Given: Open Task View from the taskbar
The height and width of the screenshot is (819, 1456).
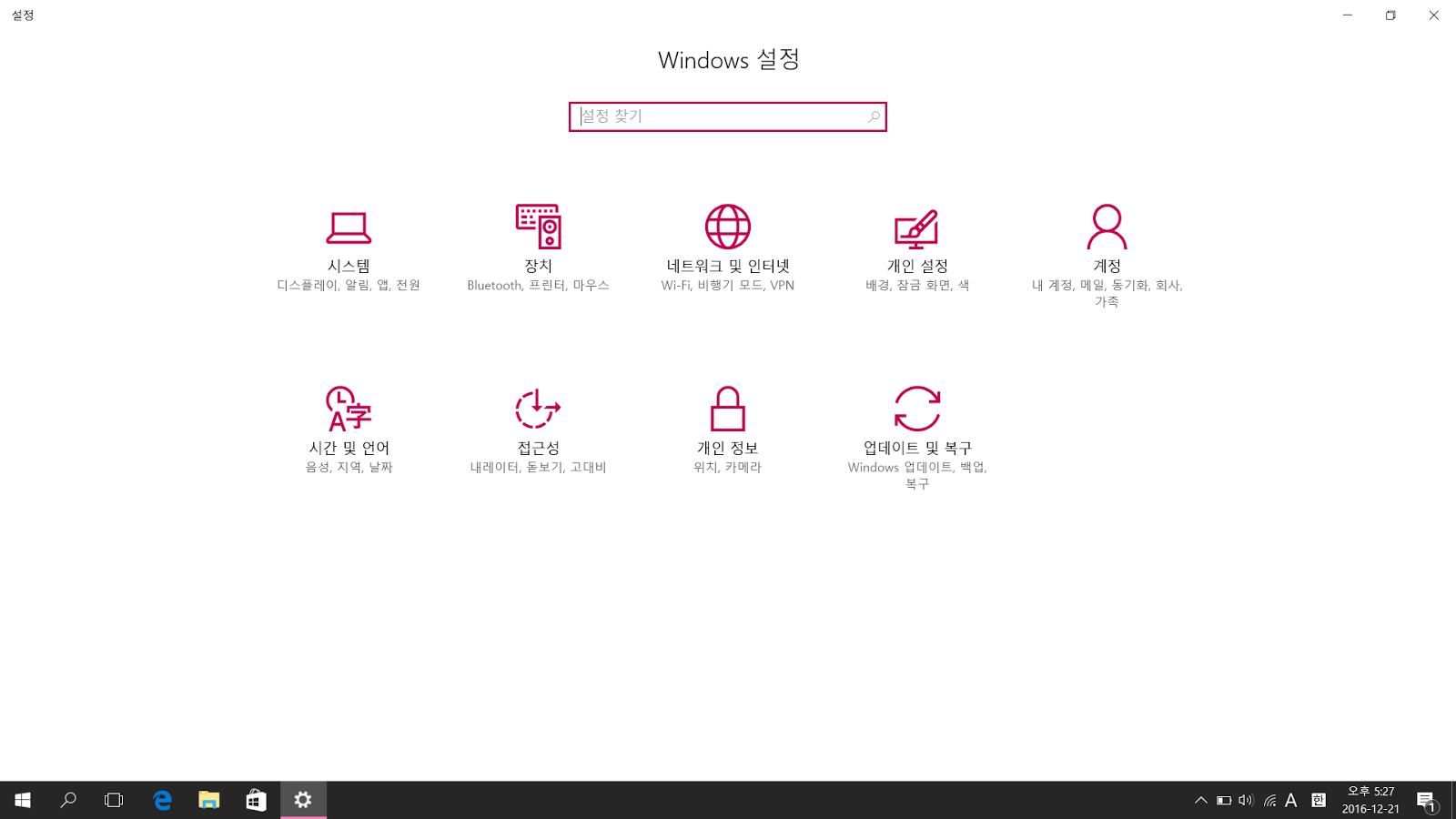Looking at the screenshot, I should click(x=114, y=800).
